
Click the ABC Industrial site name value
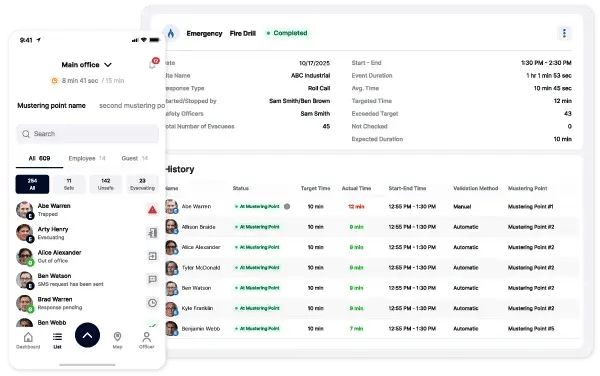click(310, 76)
